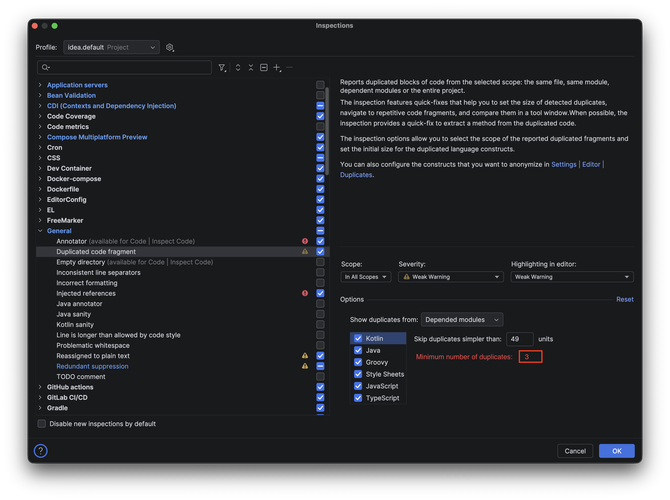Click the Reset options link
The height and width of the screenshot is (500, 670).
pos(624,299)
